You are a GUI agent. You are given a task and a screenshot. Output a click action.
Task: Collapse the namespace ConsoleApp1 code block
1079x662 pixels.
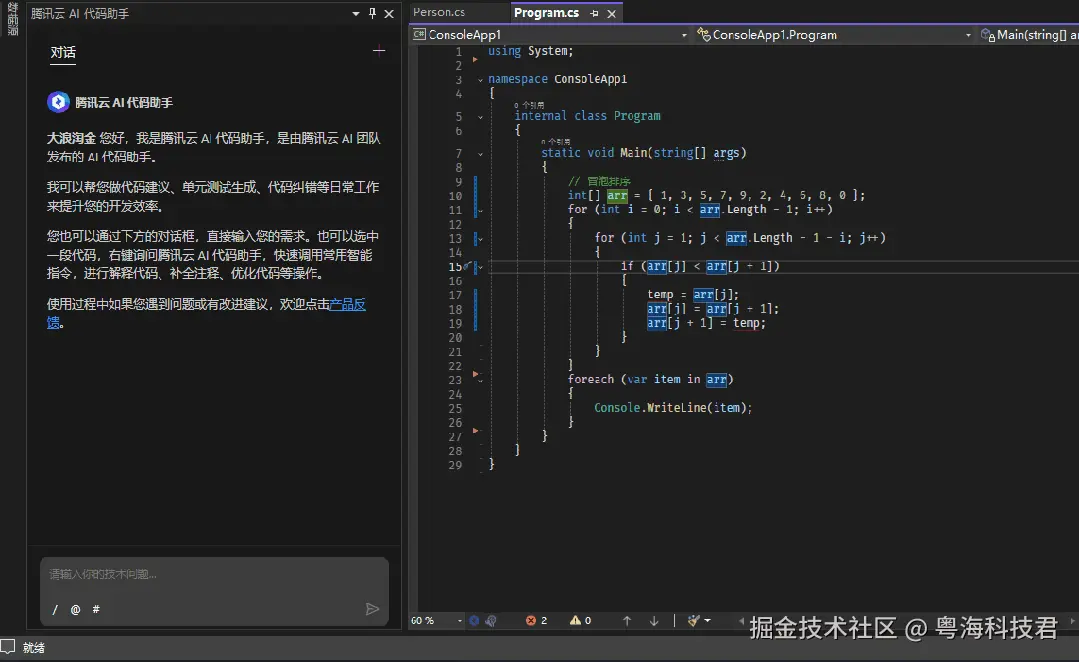[x=479, y=80]
